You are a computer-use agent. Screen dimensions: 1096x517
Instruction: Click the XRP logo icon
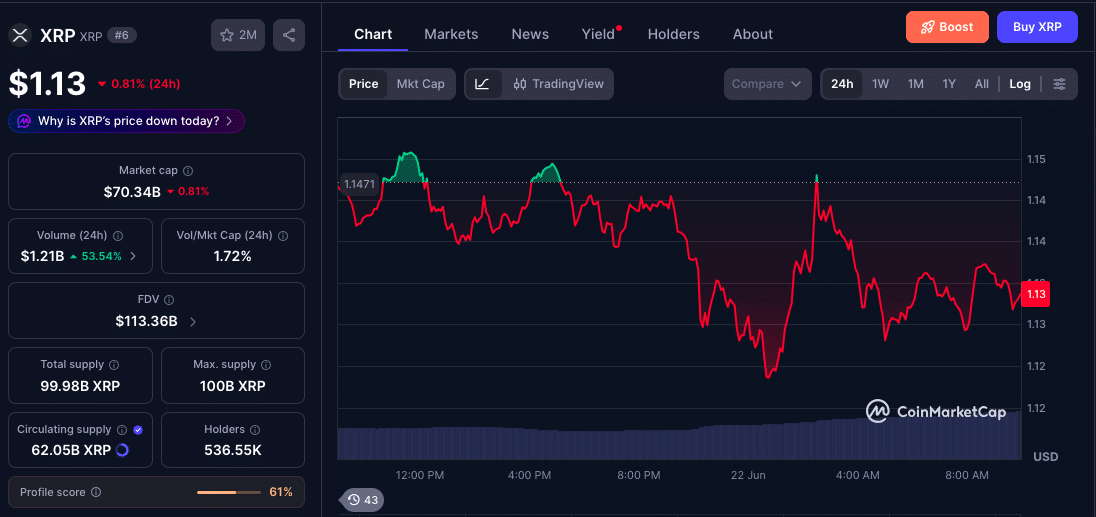coord(20,36)
